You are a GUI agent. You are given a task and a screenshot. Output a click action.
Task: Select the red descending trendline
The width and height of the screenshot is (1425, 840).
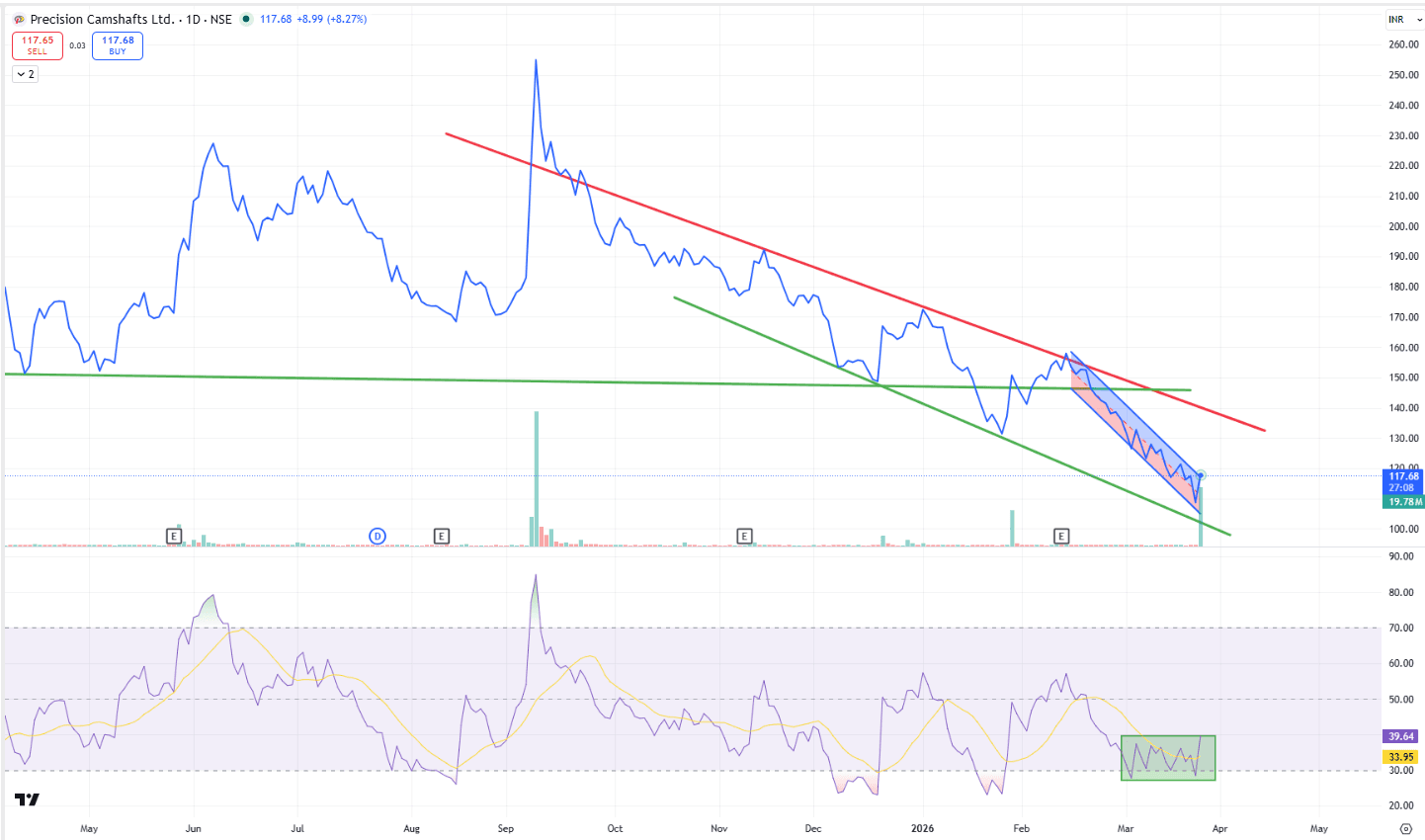tap(855, 282)
